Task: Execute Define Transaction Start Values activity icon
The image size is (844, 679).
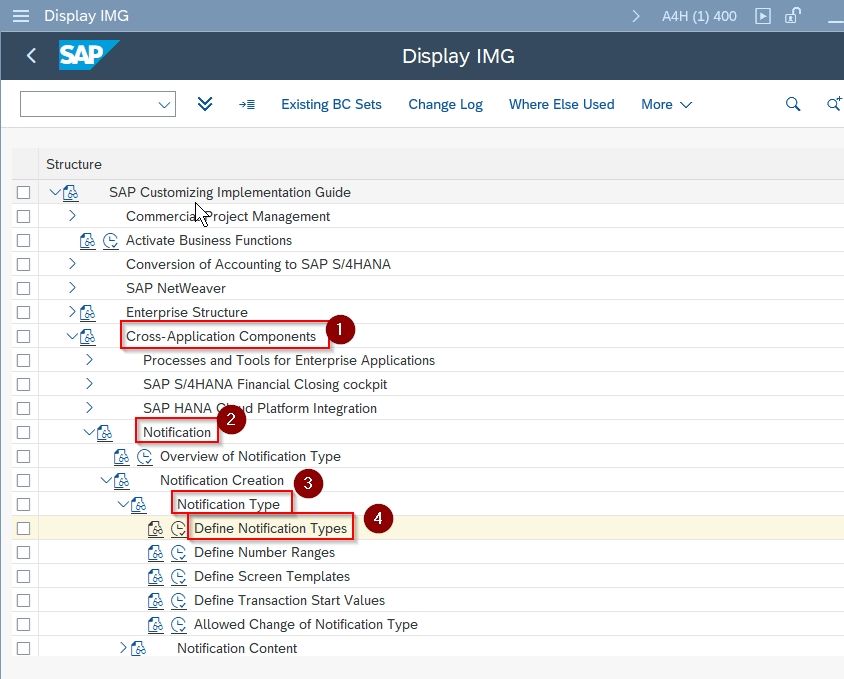Action: pos(178,601)
